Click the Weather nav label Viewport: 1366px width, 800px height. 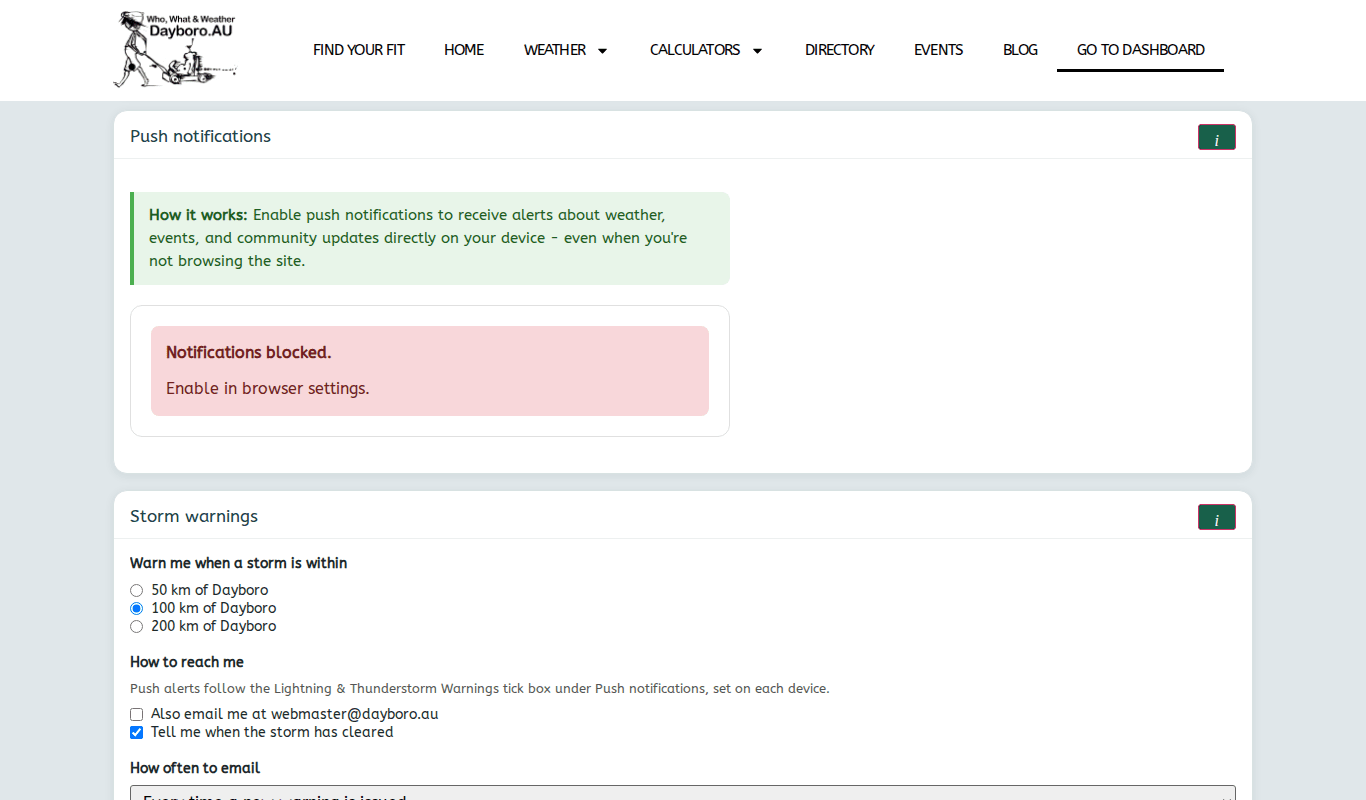click(555, 50)
